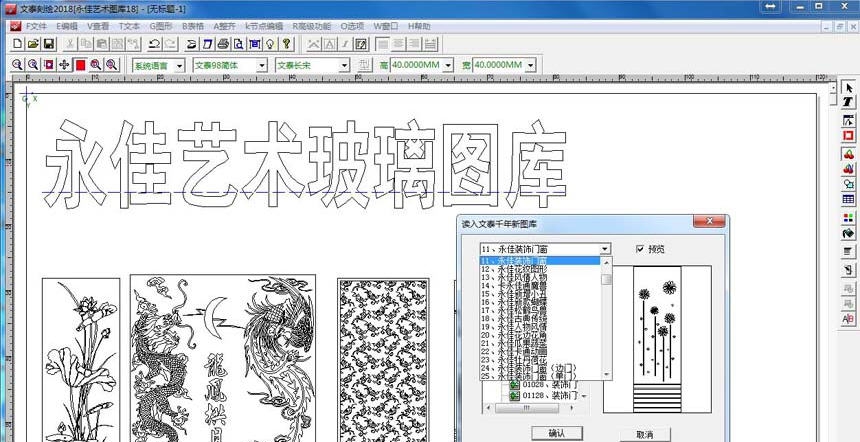Select list item 23、永佳牡丹荷花

(x=541, y=359)
